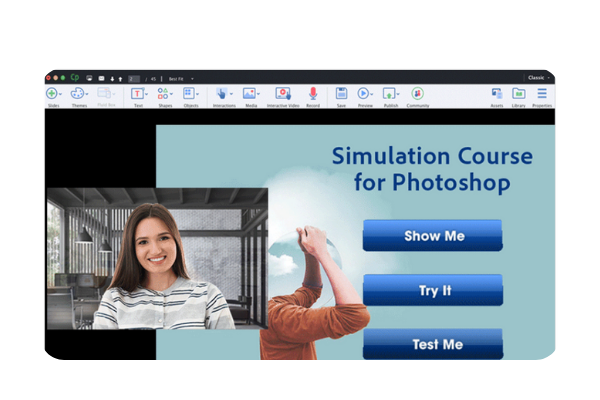Click the Captivate Cp logo icon
Screen dimensions: 600x400
(75, 78)
